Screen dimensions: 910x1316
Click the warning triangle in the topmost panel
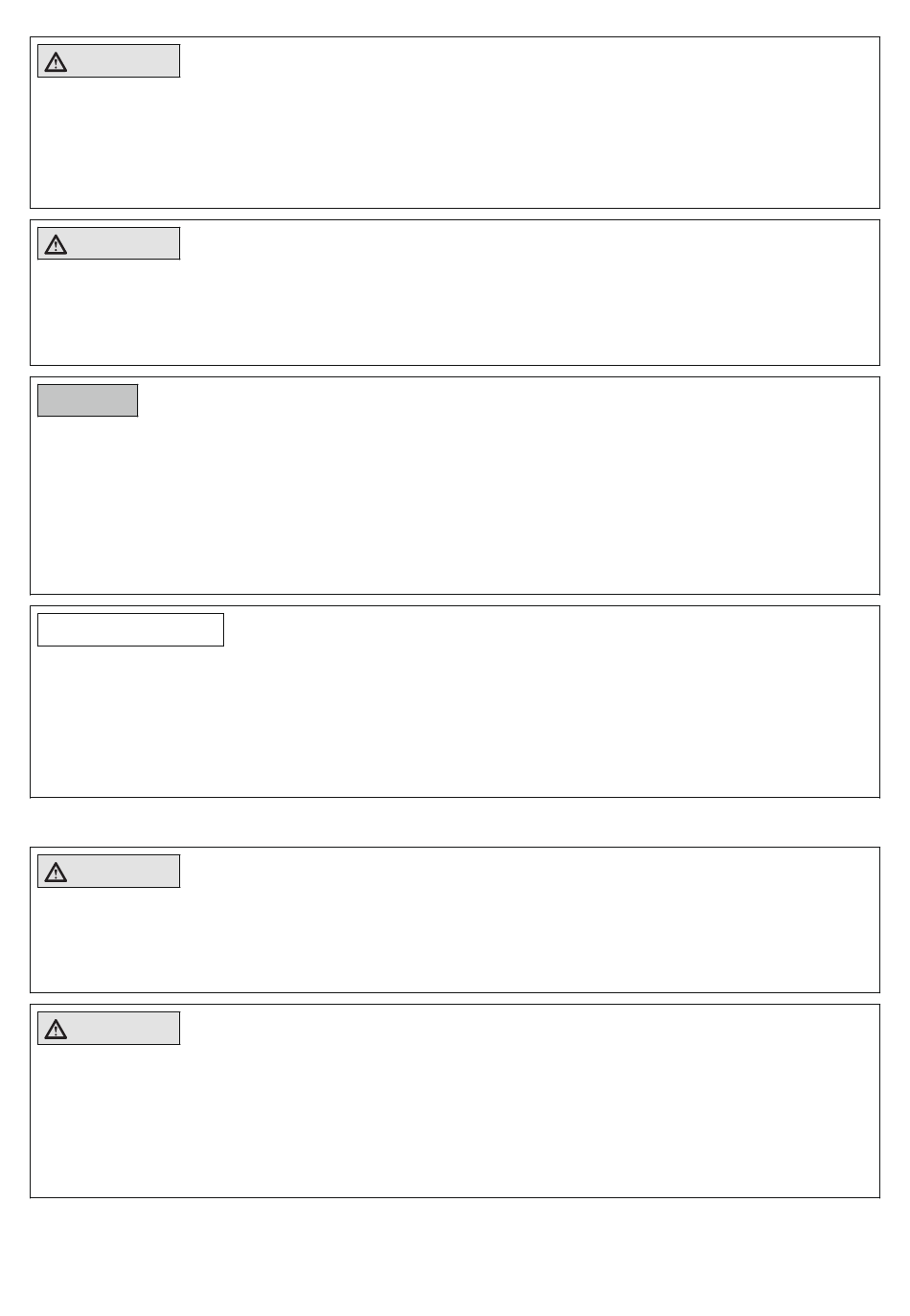pyautogui.click(x=56, y=62)
